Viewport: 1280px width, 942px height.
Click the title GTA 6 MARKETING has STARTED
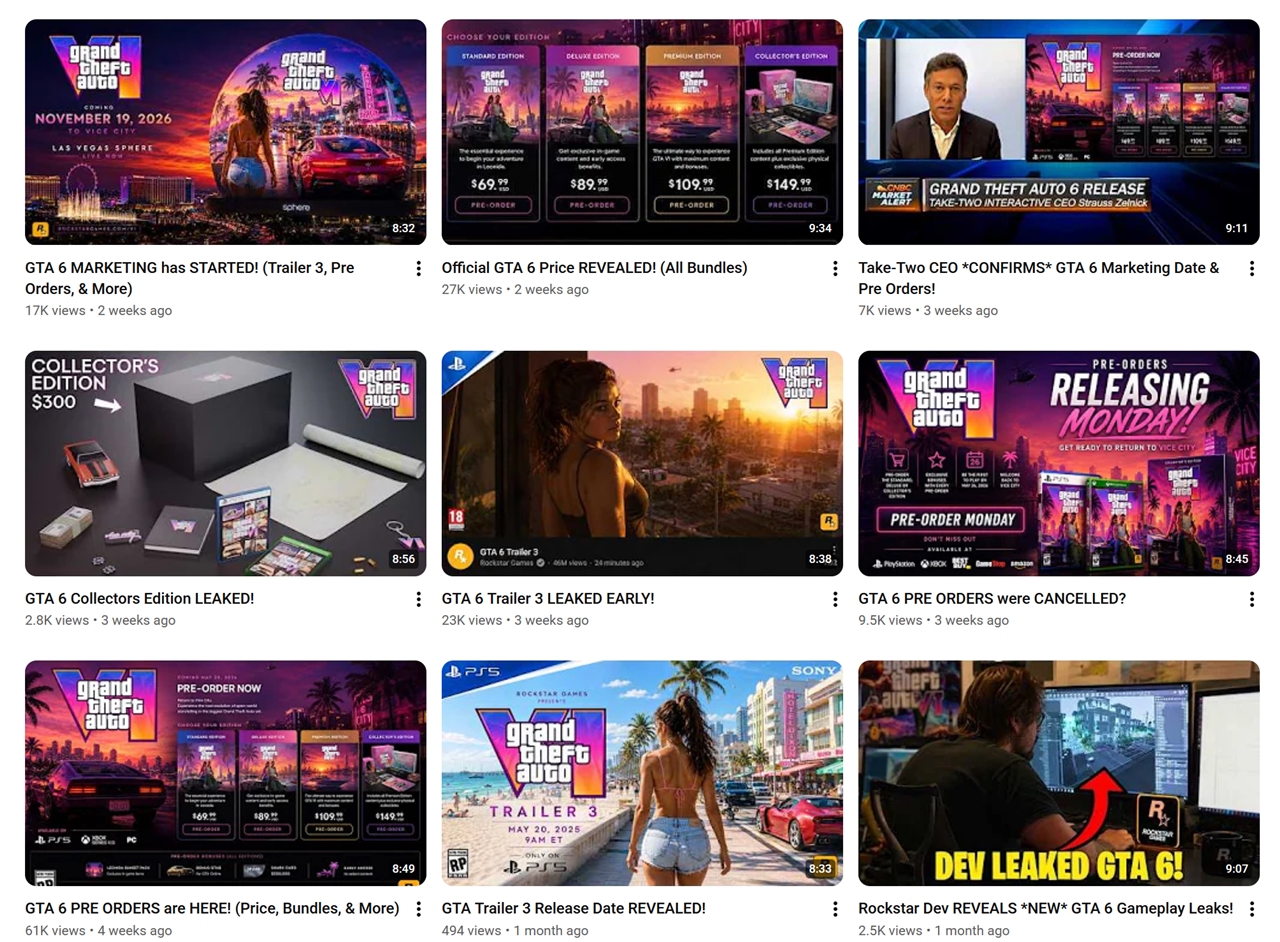coord(190,278)
